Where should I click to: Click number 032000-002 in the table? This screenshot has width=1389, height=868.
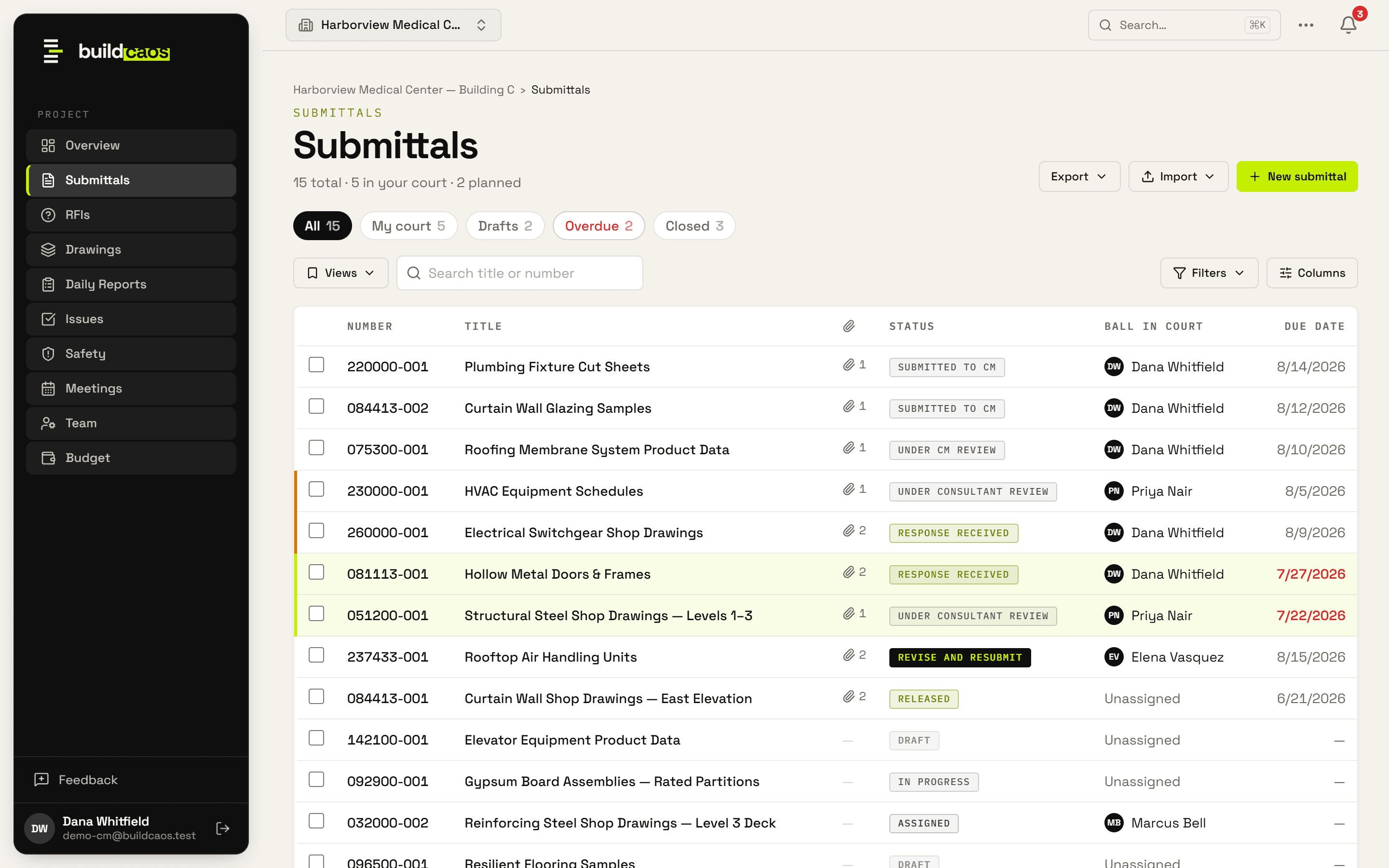click(387, 823)
